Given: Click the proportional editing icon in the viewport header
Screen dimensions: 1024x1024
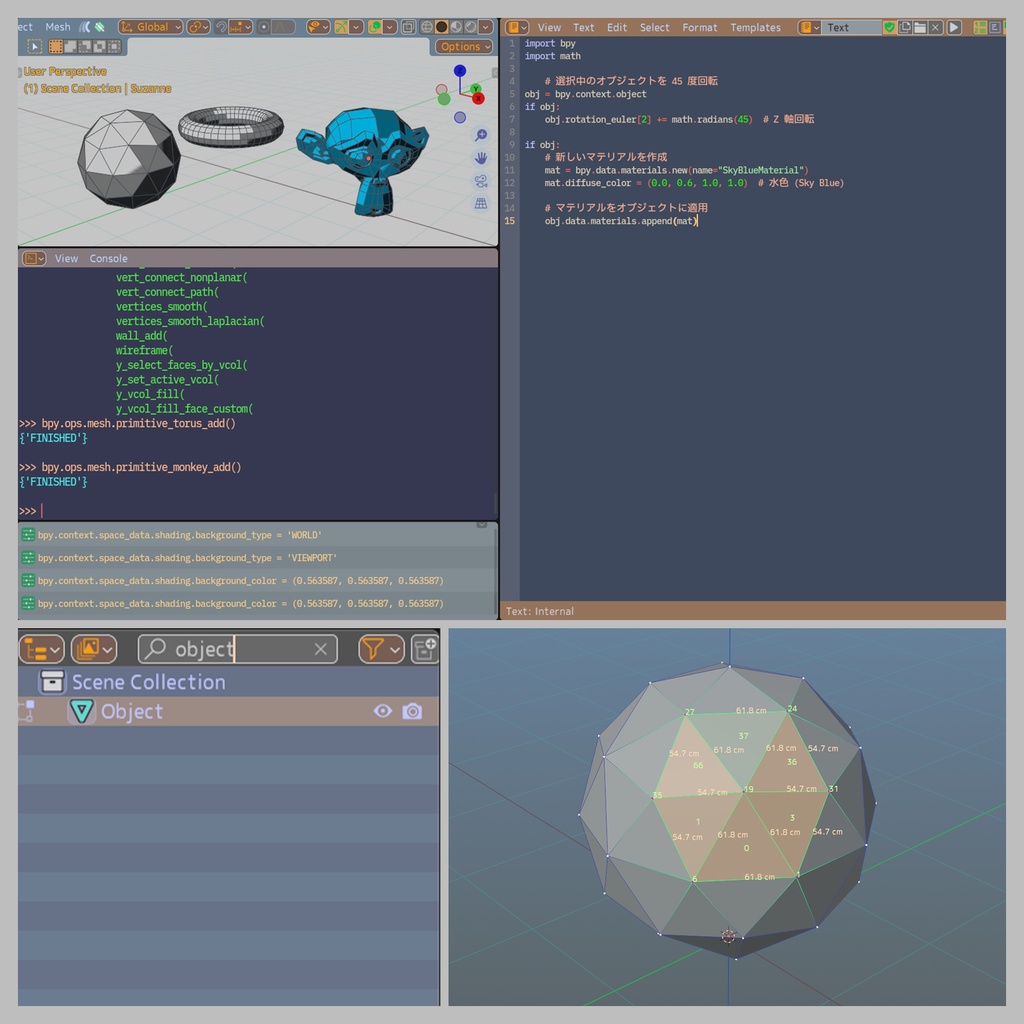Looking at the screenshot, I should pos(264,27).
